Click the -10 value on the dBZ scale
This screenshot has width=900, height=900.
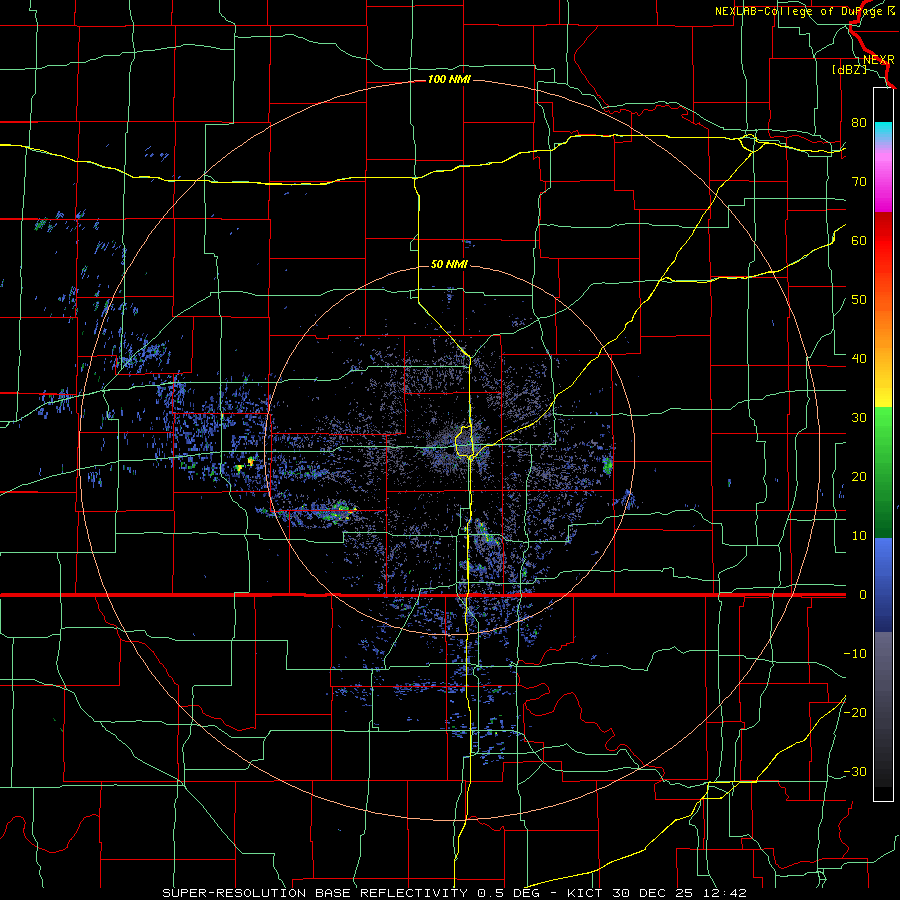[x=855, y=653]
